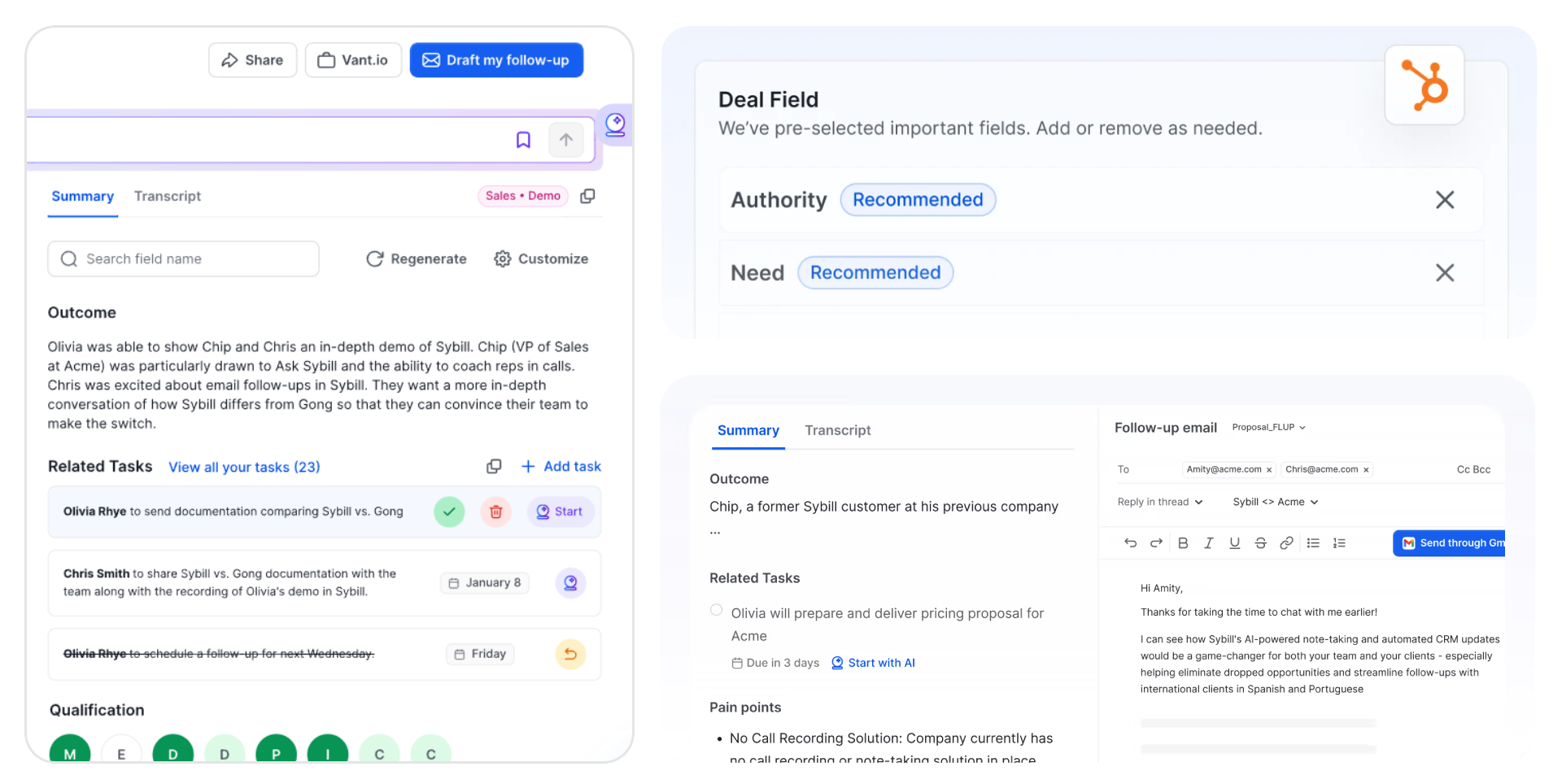
Task: Click Draft my follow-up button
Action: point(496,60)
